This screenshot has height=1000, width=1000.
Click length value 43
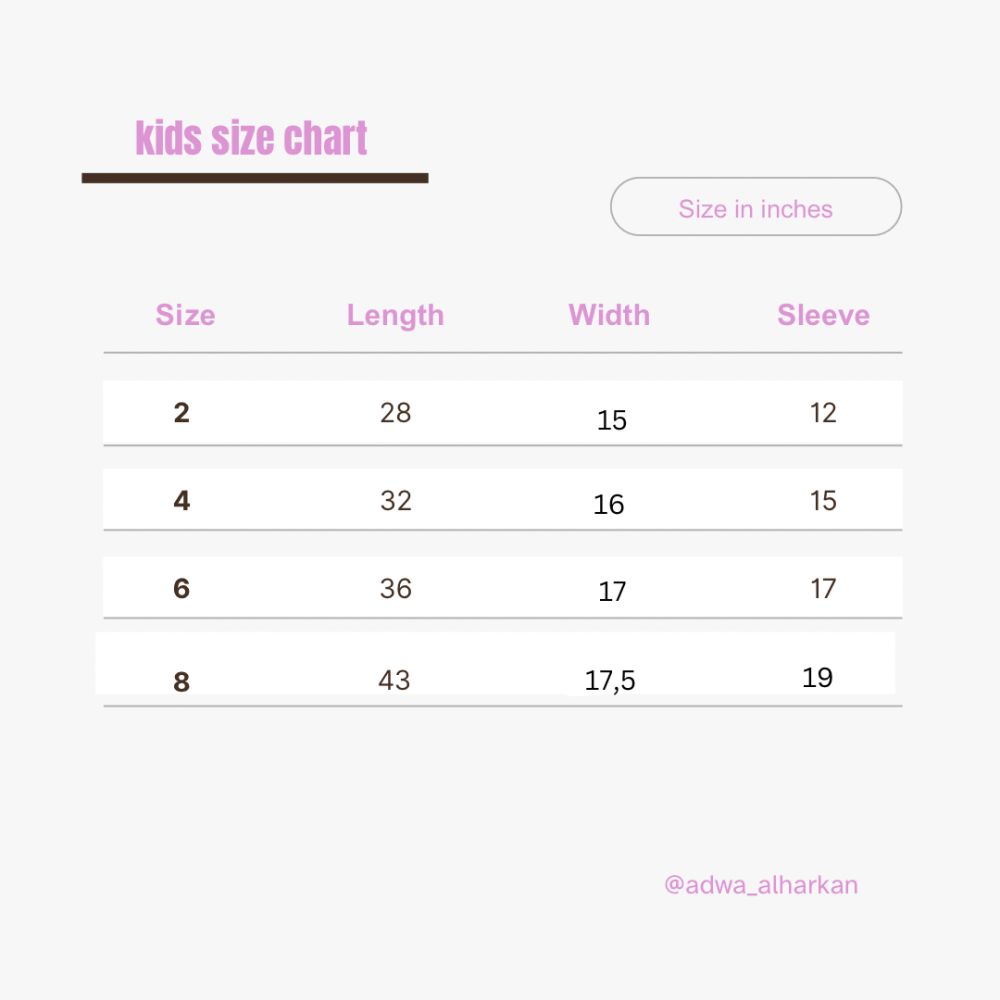pos(394,680)
